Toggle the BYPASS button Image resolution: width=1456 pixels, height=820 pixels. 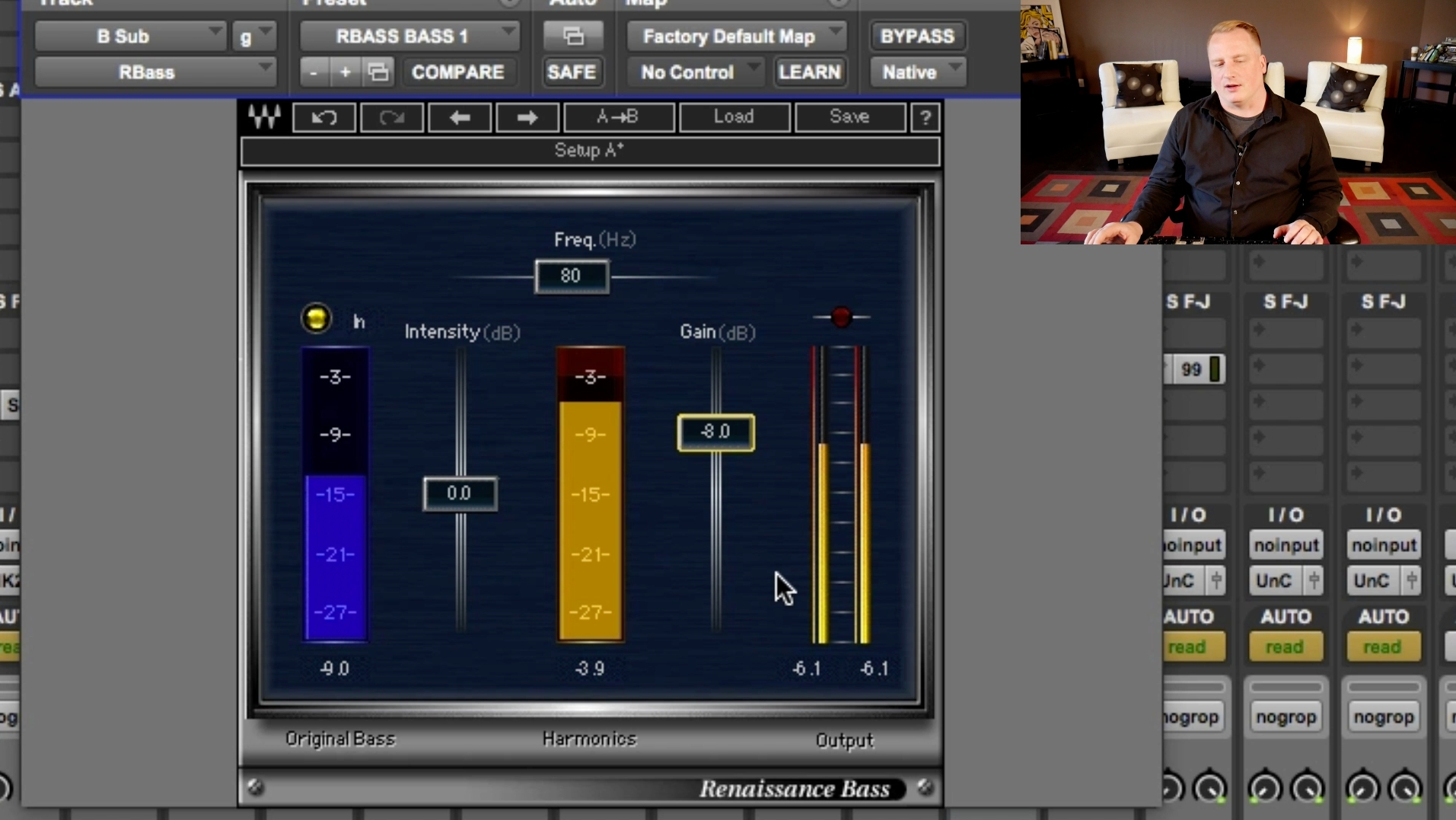click(x=917, y=36)
